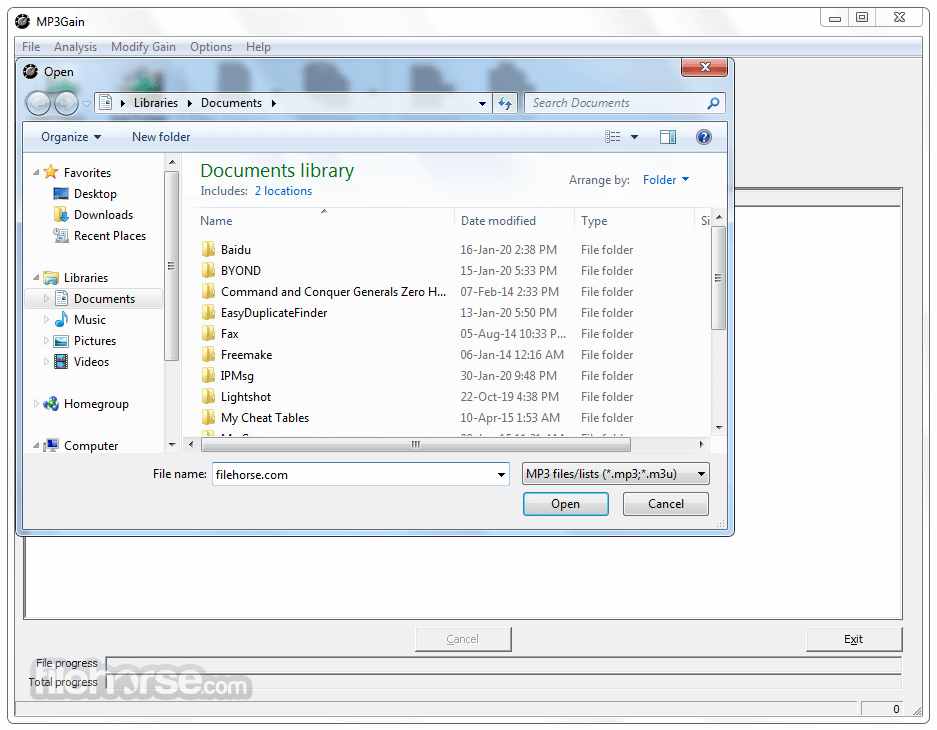Screen dimensions: 937x730
Task: Open the Arrange by Folder dropdown
Action: click(666, 180)
